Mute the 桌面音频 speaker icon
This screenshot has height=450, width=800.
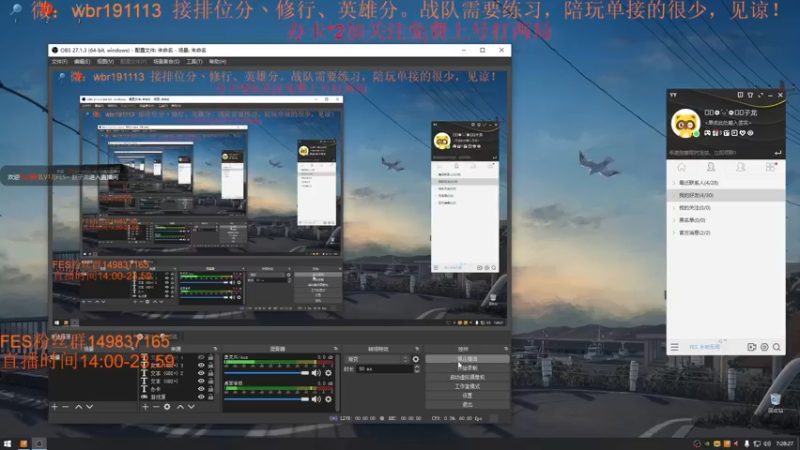(316, 399)
